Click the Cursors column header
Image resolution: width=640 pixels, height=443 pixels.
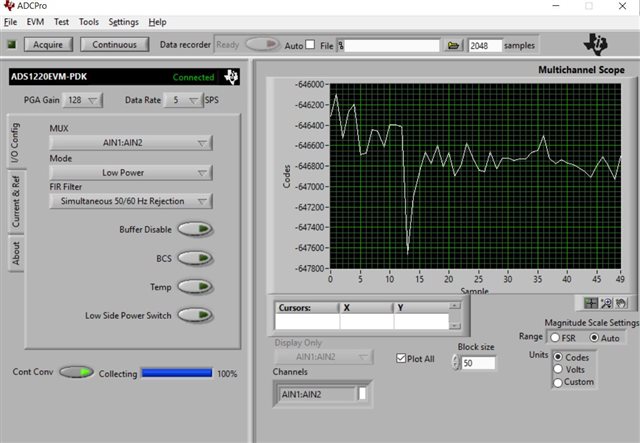[307, 307]
